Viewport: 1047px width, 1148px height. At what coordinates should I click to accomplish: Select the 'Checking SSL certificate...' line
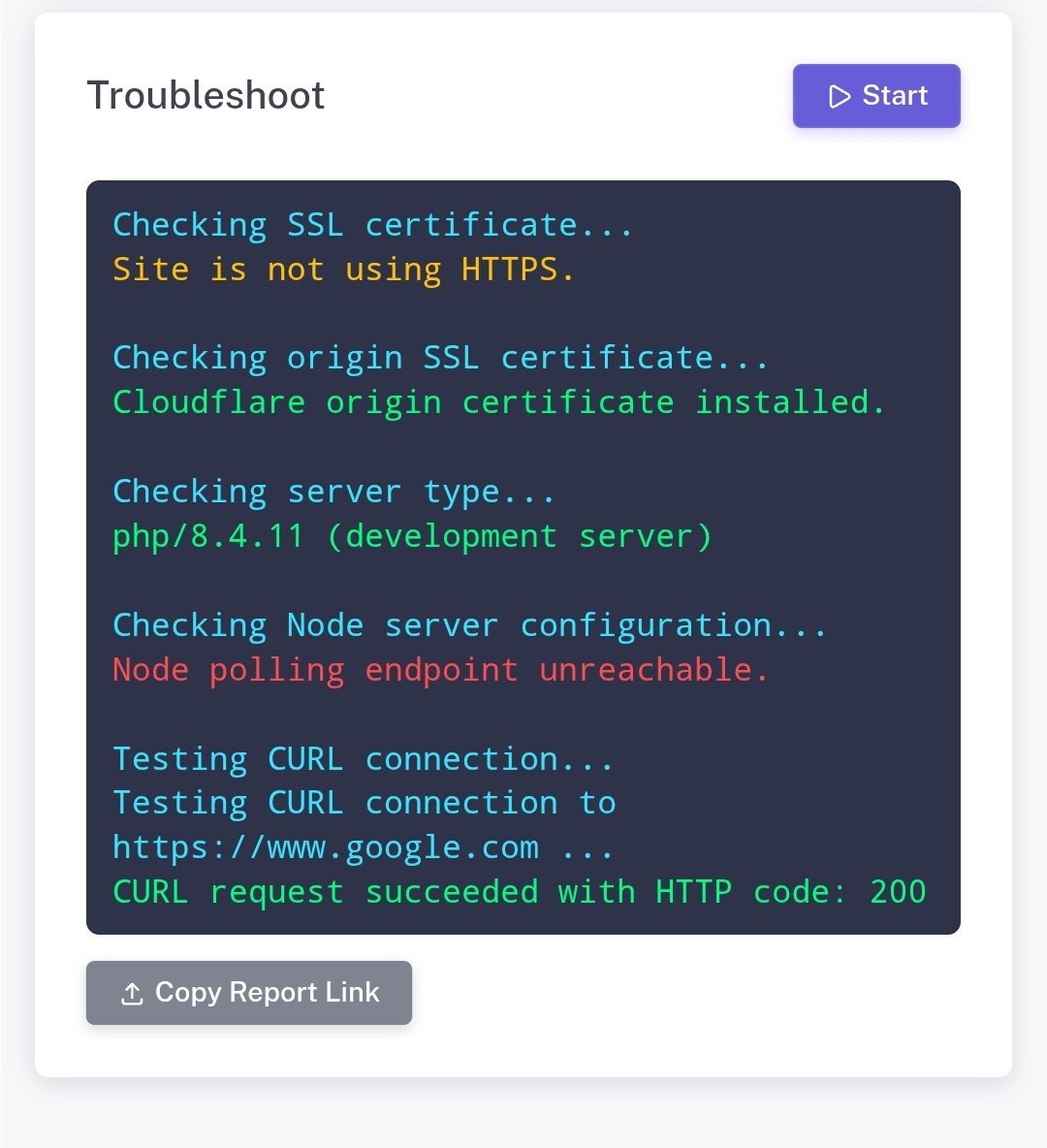(372, 225)
